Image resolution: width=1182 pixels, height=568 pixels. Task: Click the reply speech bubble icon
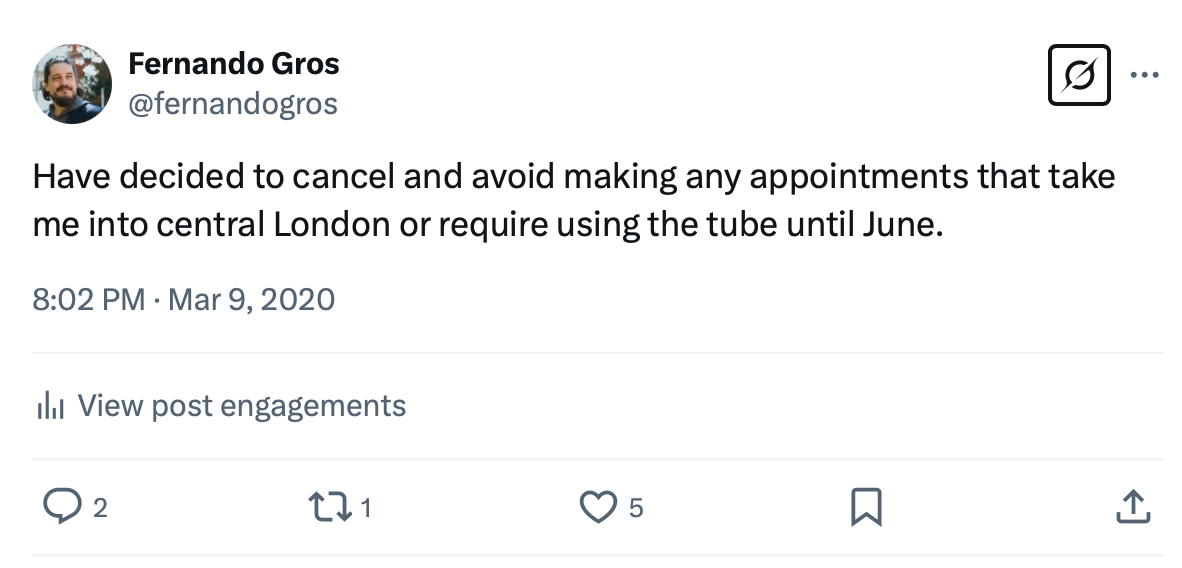point(62,507)
